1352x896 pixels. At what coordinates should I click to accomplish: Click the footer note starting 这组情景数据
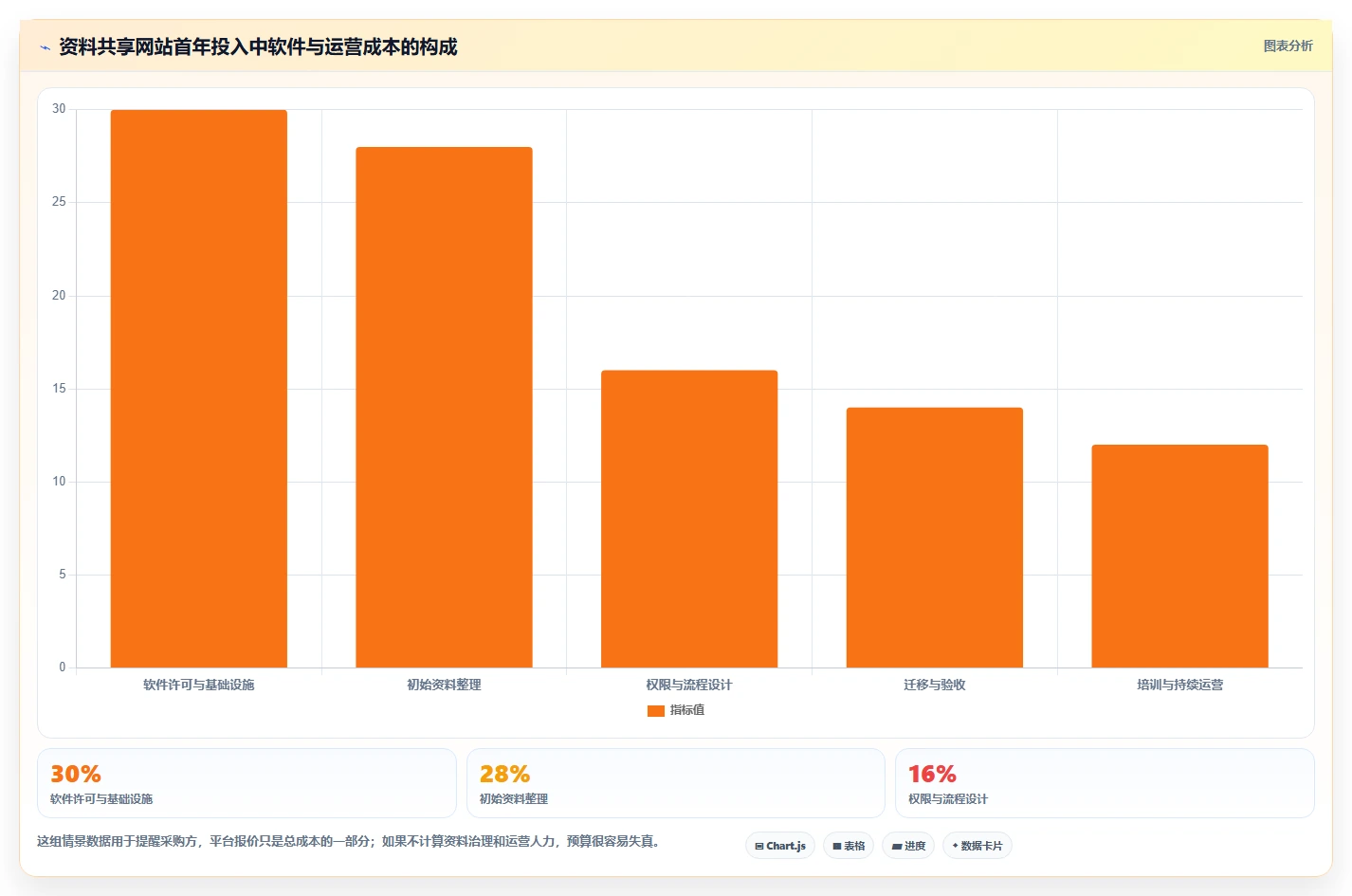(x=348, y=841)
